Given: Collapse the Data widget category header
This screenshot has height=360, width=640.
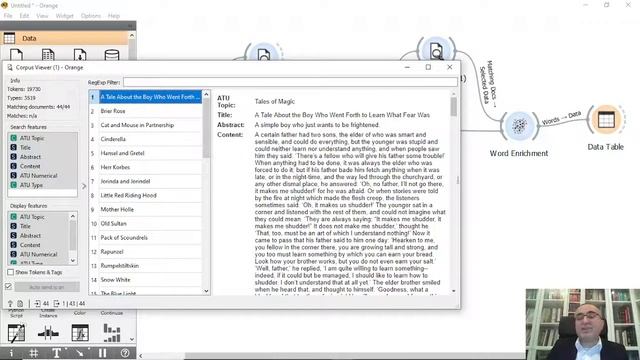Looking at the screenshot, I should tap(65, 38).
